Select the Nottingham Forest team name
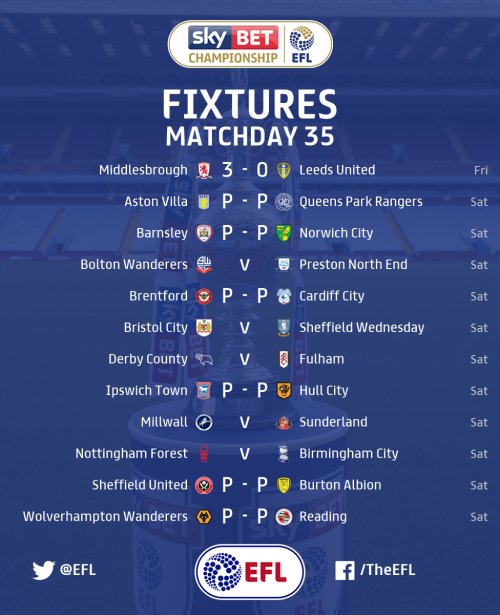 [131, 453]
